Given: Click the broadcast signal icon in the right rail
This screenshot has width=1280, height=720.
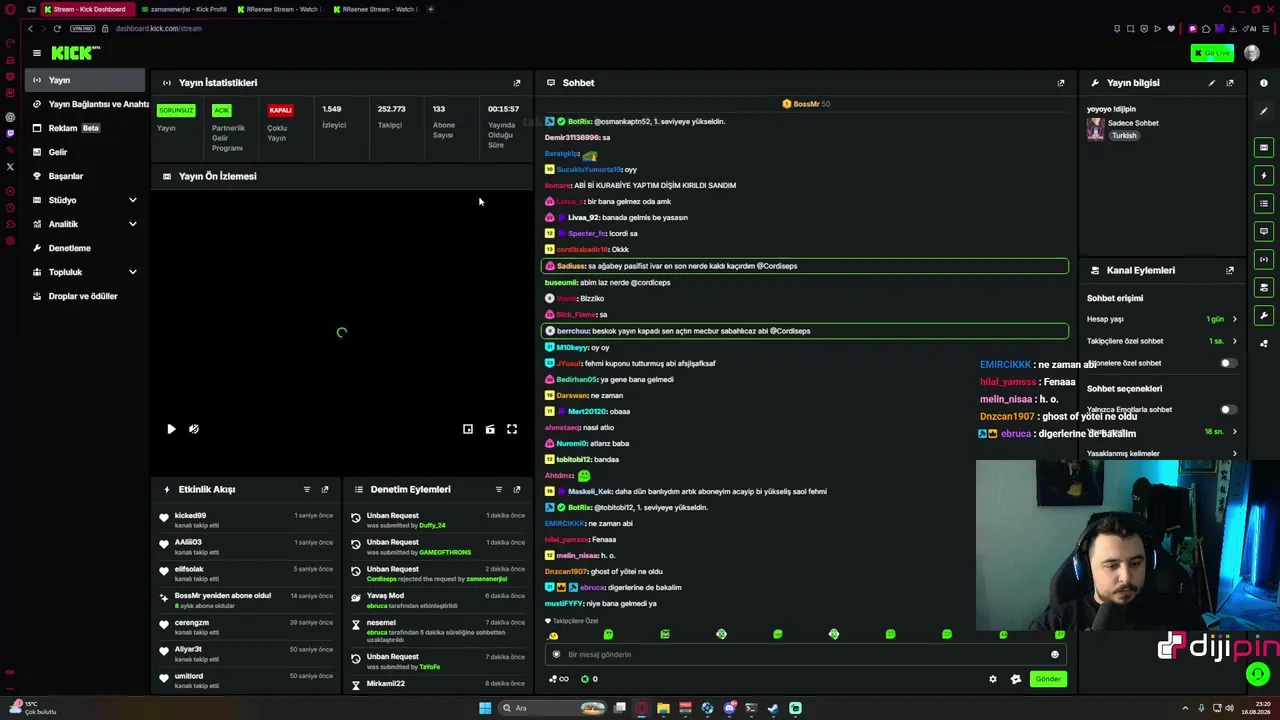Looking at the screenshot, I should [x=1264, y=260].
